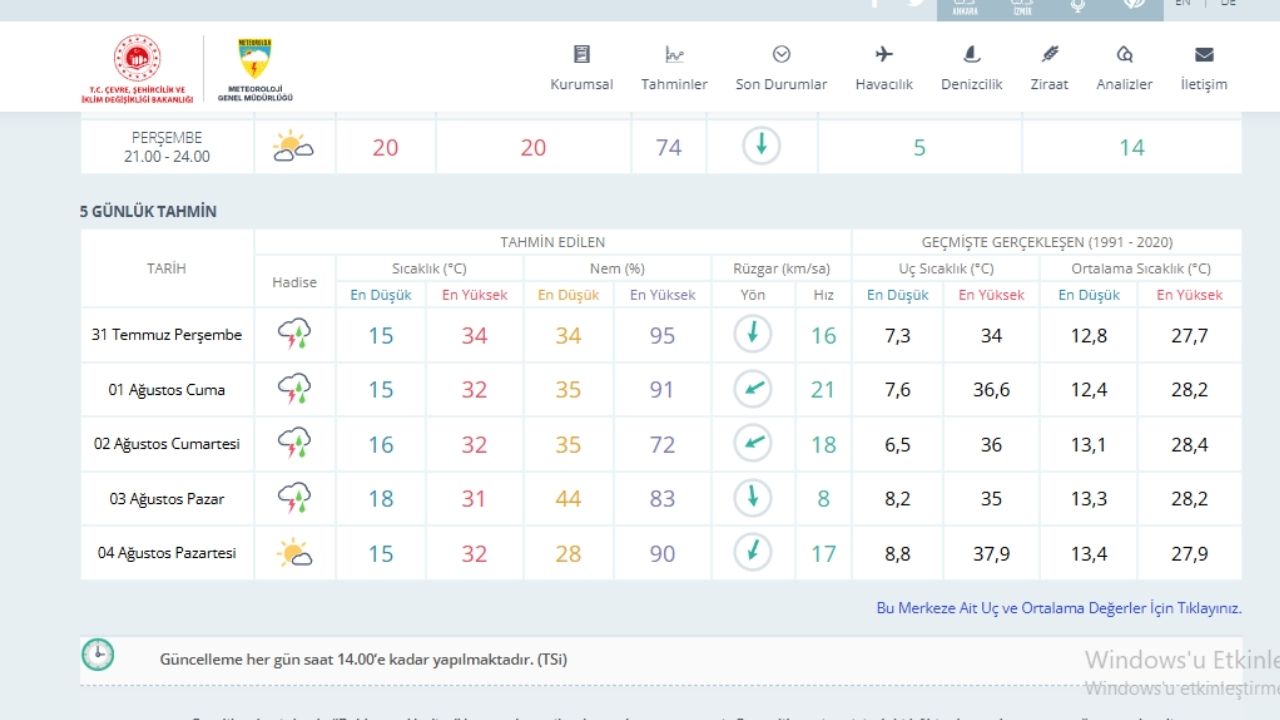The height and width of the screenshot is (720, 1280).
Task: Open the Ziraat menu
Action: [1049, 68]
